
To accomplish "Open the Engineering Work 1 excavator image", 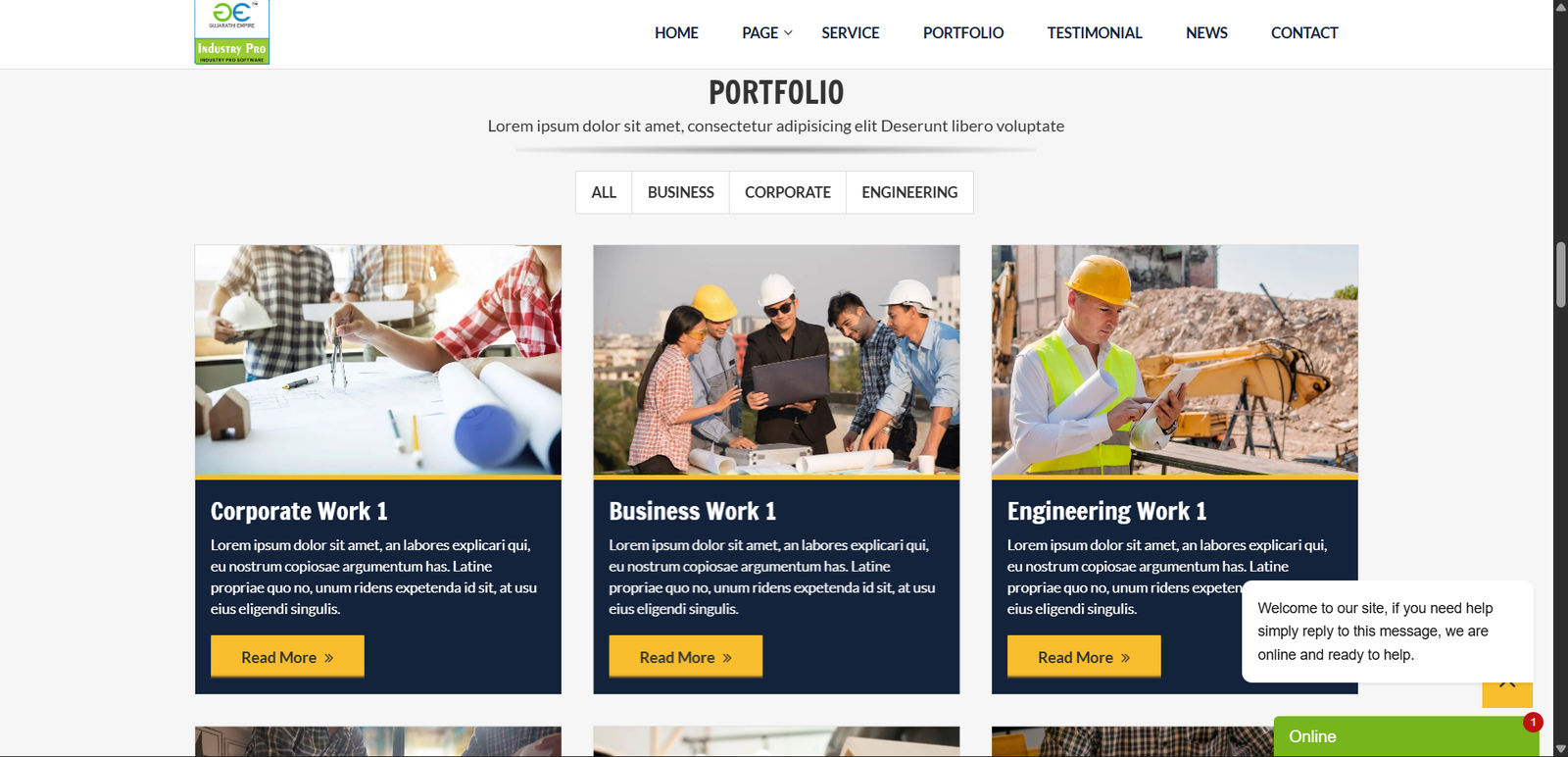I will (1175, 360).
